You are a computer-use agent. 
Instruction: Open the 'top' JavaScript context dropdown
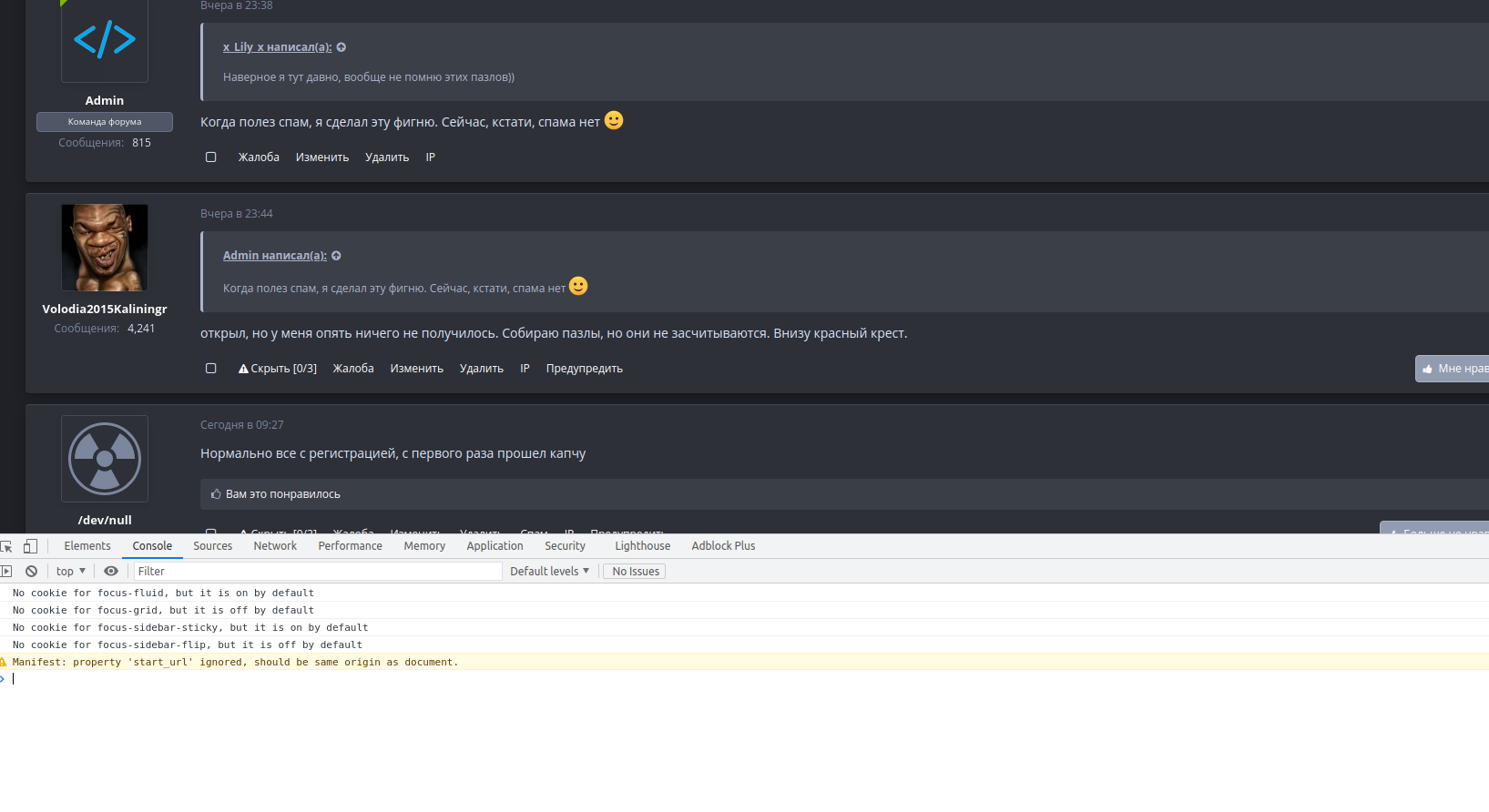(x=71, y=572)
